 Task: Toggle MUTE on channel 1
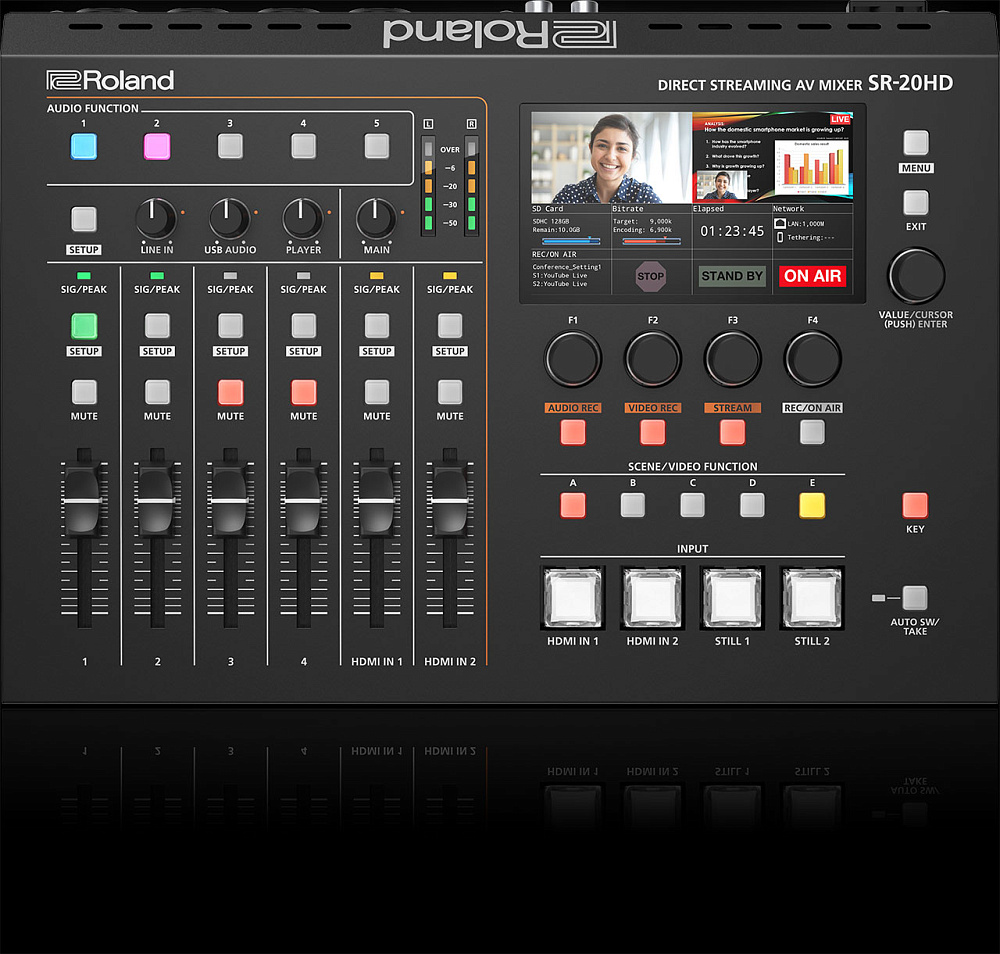coord(84,392)
